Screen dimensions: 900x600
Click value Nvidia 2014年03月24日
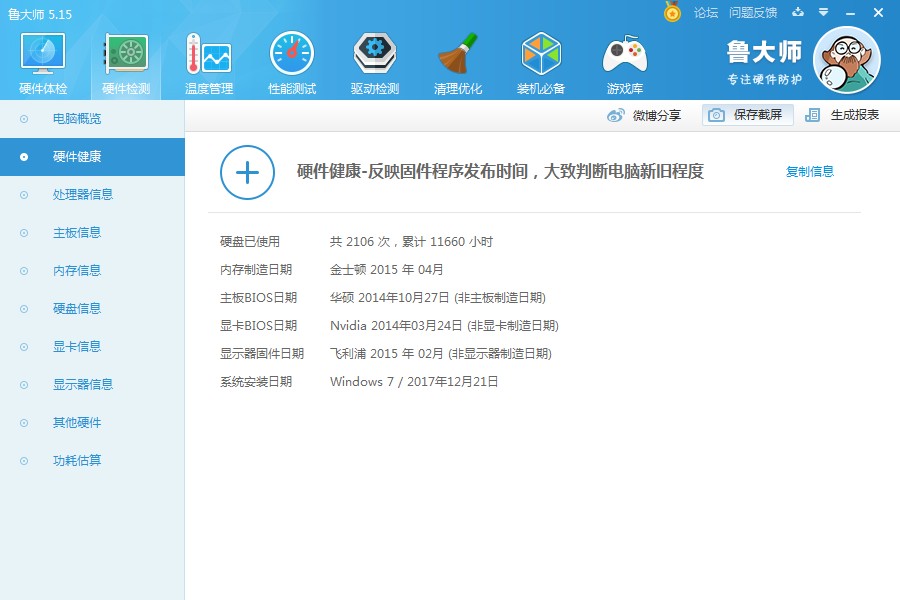pos(396,326)
